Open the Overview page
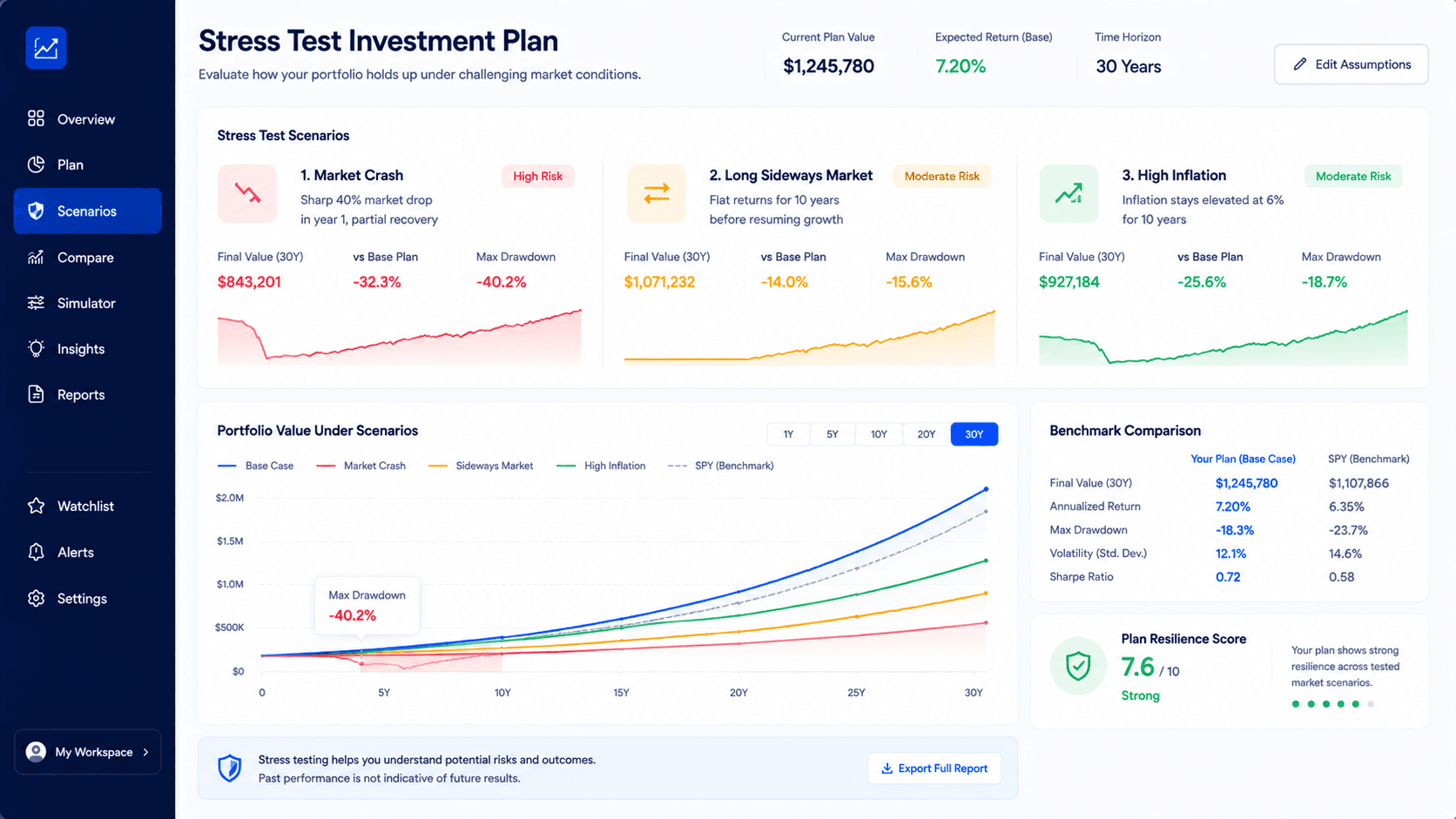Image resolution: width=1456 pixels, height=819 pixels. [87, 118]
